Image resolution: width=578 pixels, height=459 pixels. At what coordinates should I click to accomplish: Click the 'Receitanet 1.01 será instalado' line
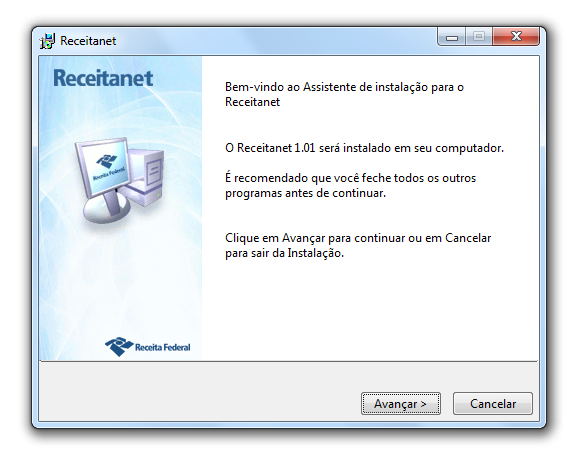(364, 148)
